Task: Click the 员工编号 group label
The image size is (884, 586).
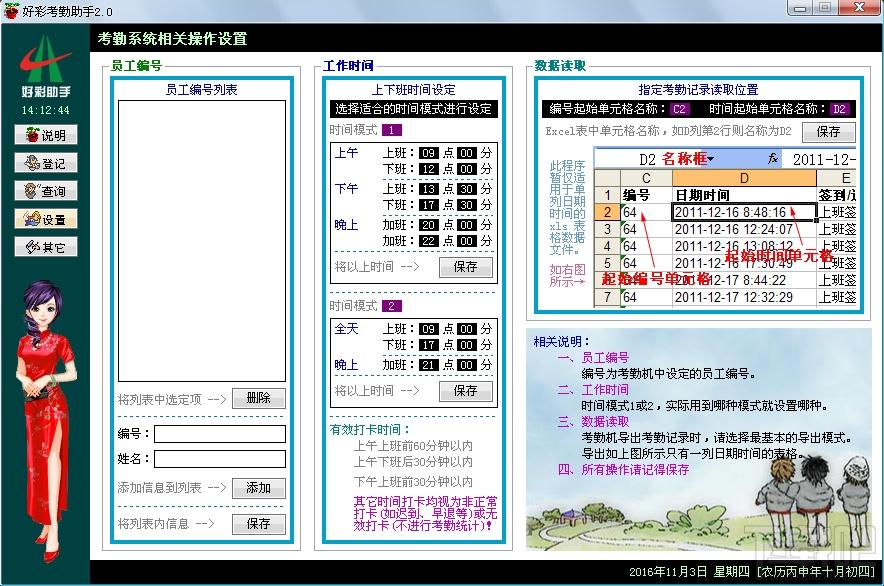Action: (x=136, y=66)
